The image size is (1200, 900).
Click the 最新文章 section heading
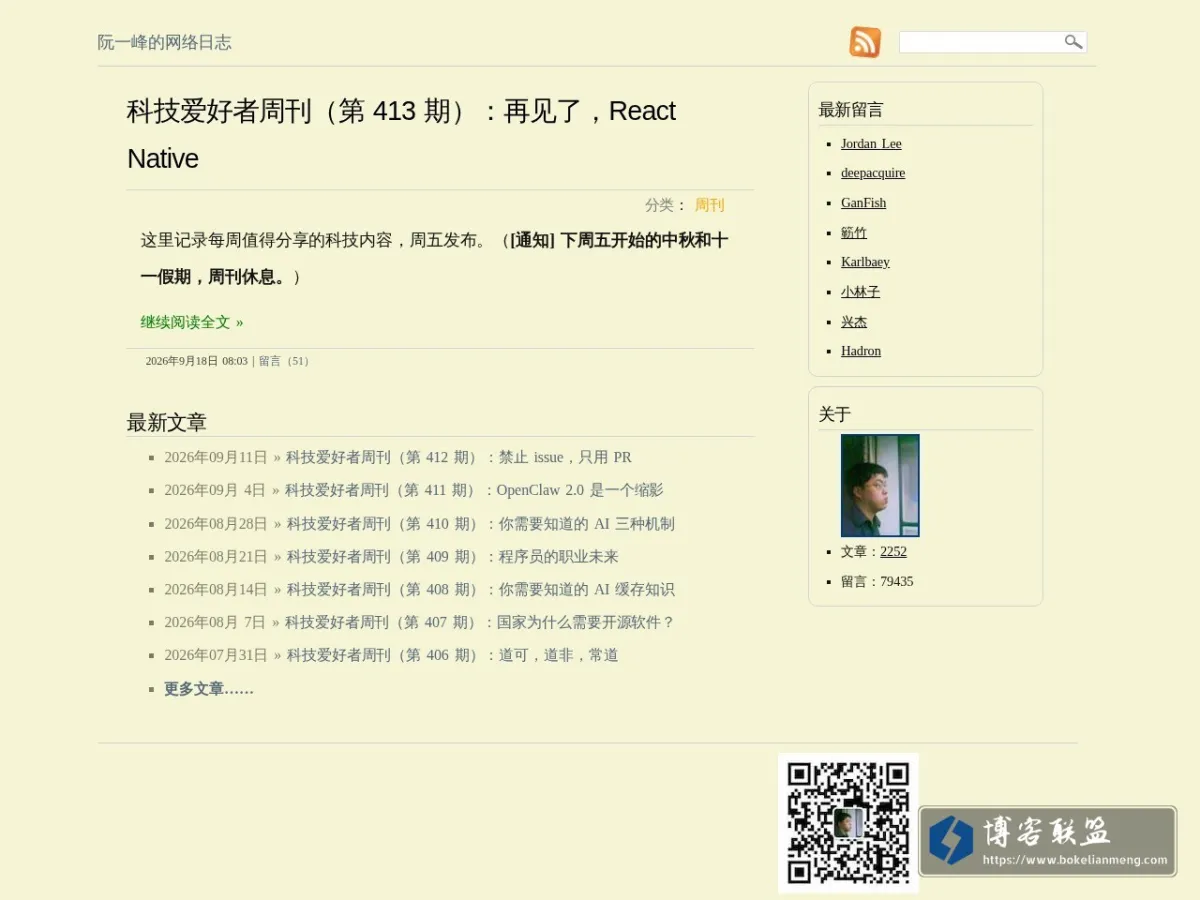pyautogui.click(x=167, y=422)
